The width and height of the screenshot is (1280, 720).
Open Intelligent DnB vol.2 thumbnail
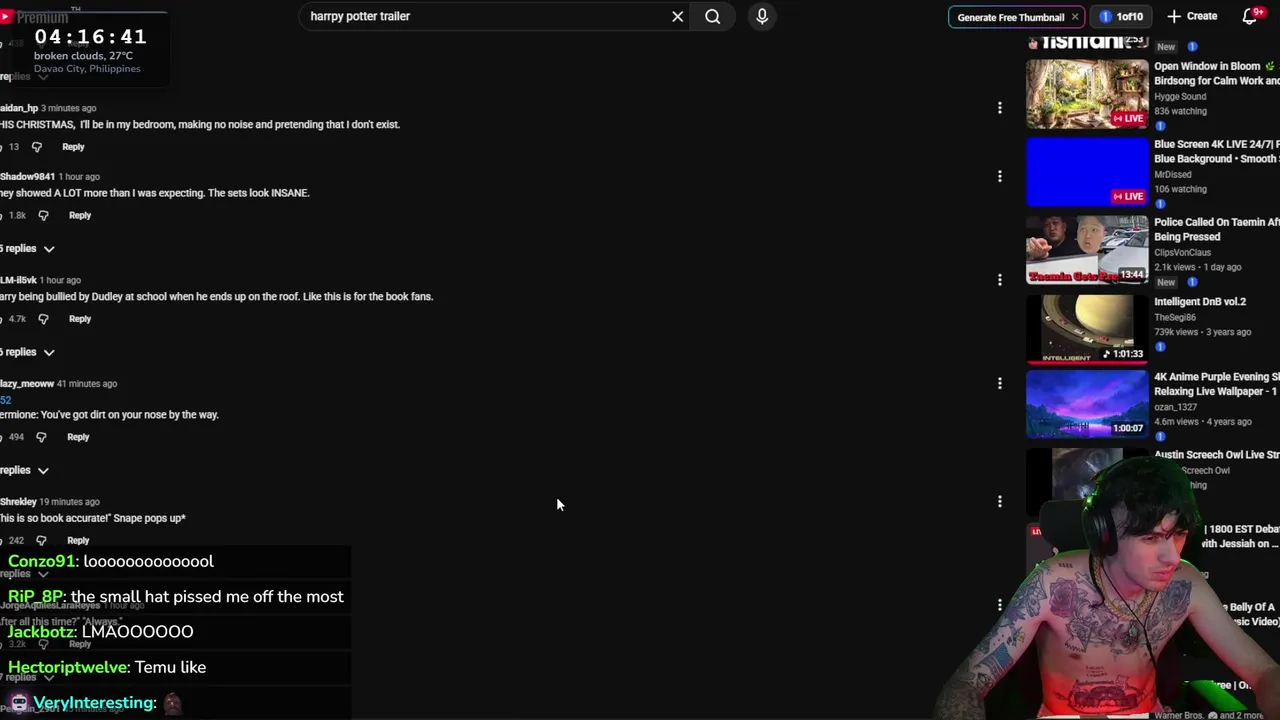pyautogui.click(x=1087, y=328)
